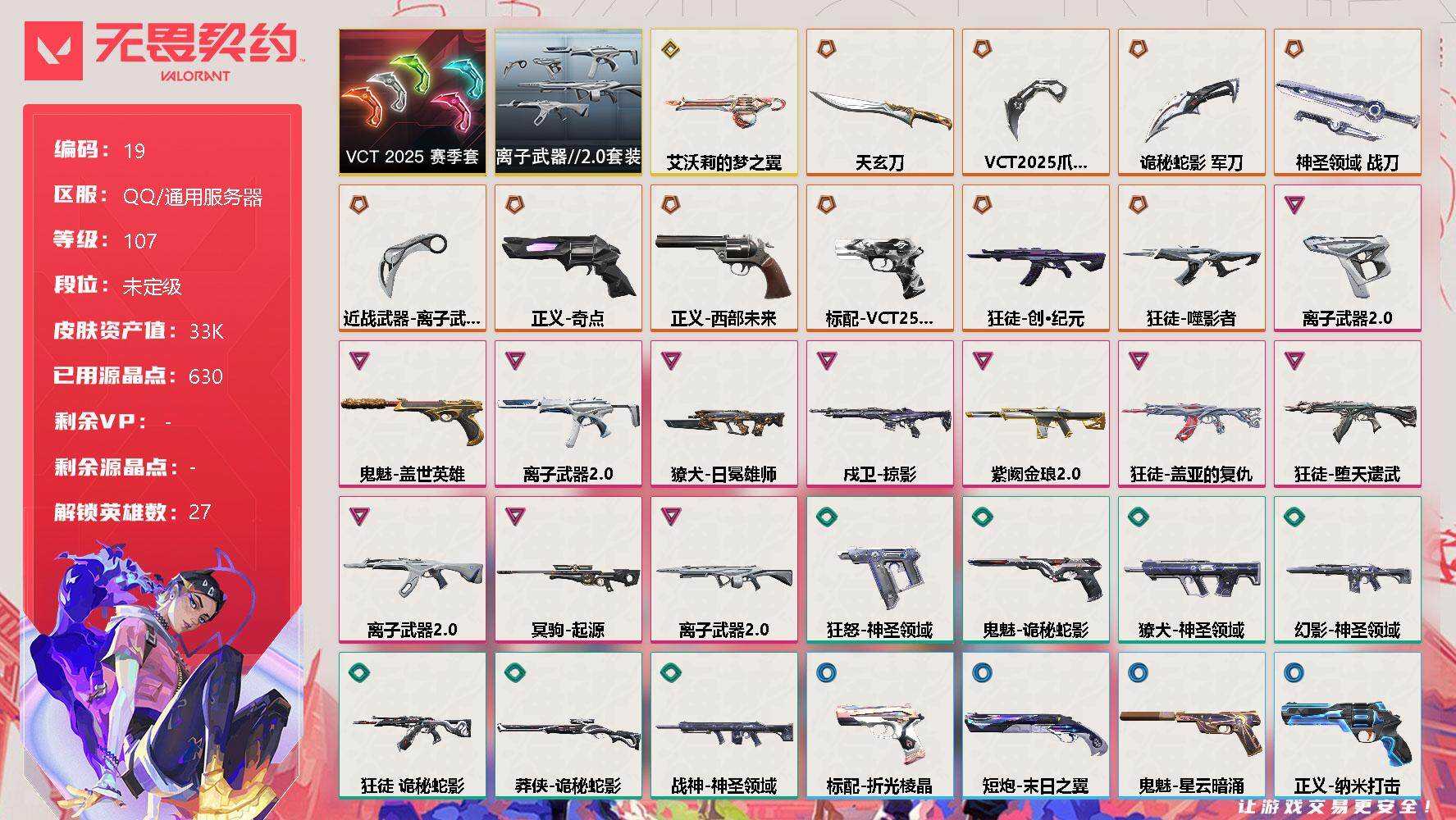Image resolution: width=1456 pixels, height=820 pixels.
Task: Select the 短炮-末日之翼 shotgun card
Action: pos(1036,726)
